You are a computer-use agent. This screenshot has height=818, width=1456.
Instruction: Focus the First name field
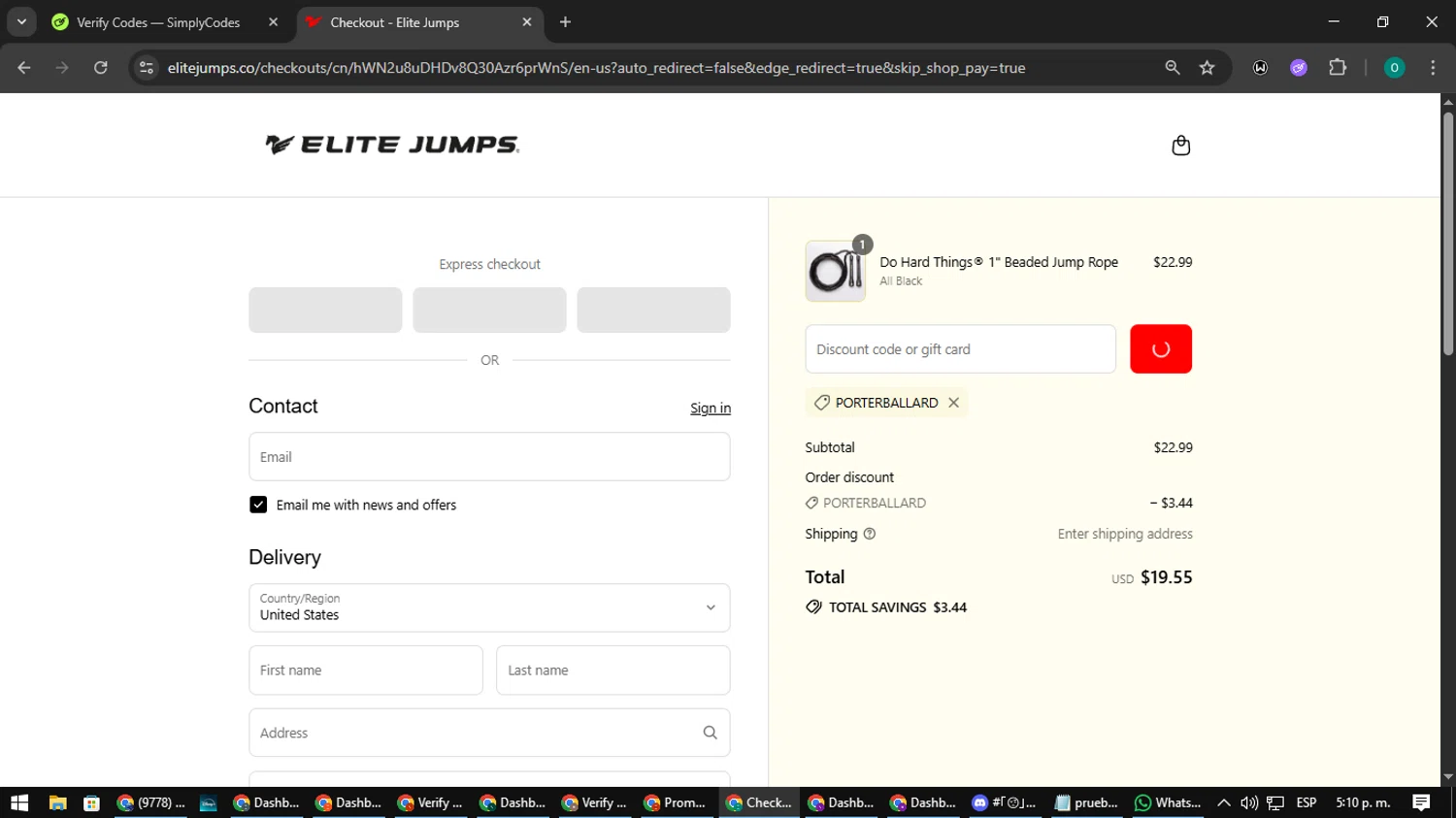point(366,671)
